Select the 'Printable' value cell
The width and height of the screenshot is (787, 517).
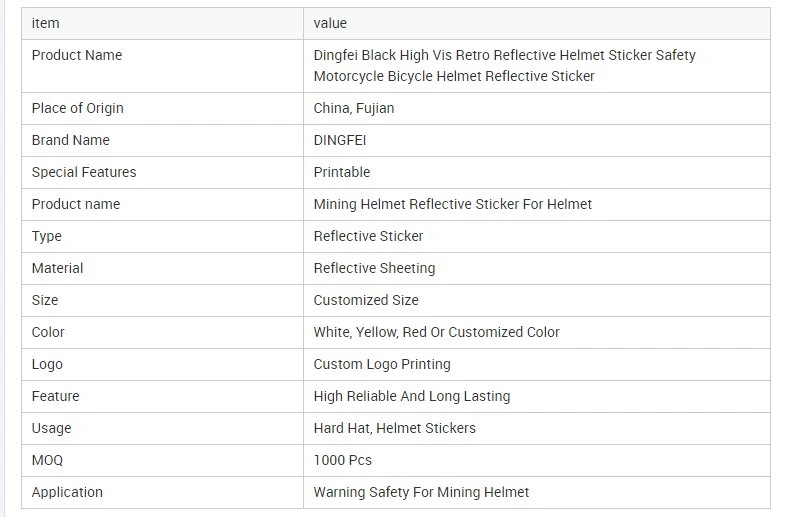(x=537, y=172)
